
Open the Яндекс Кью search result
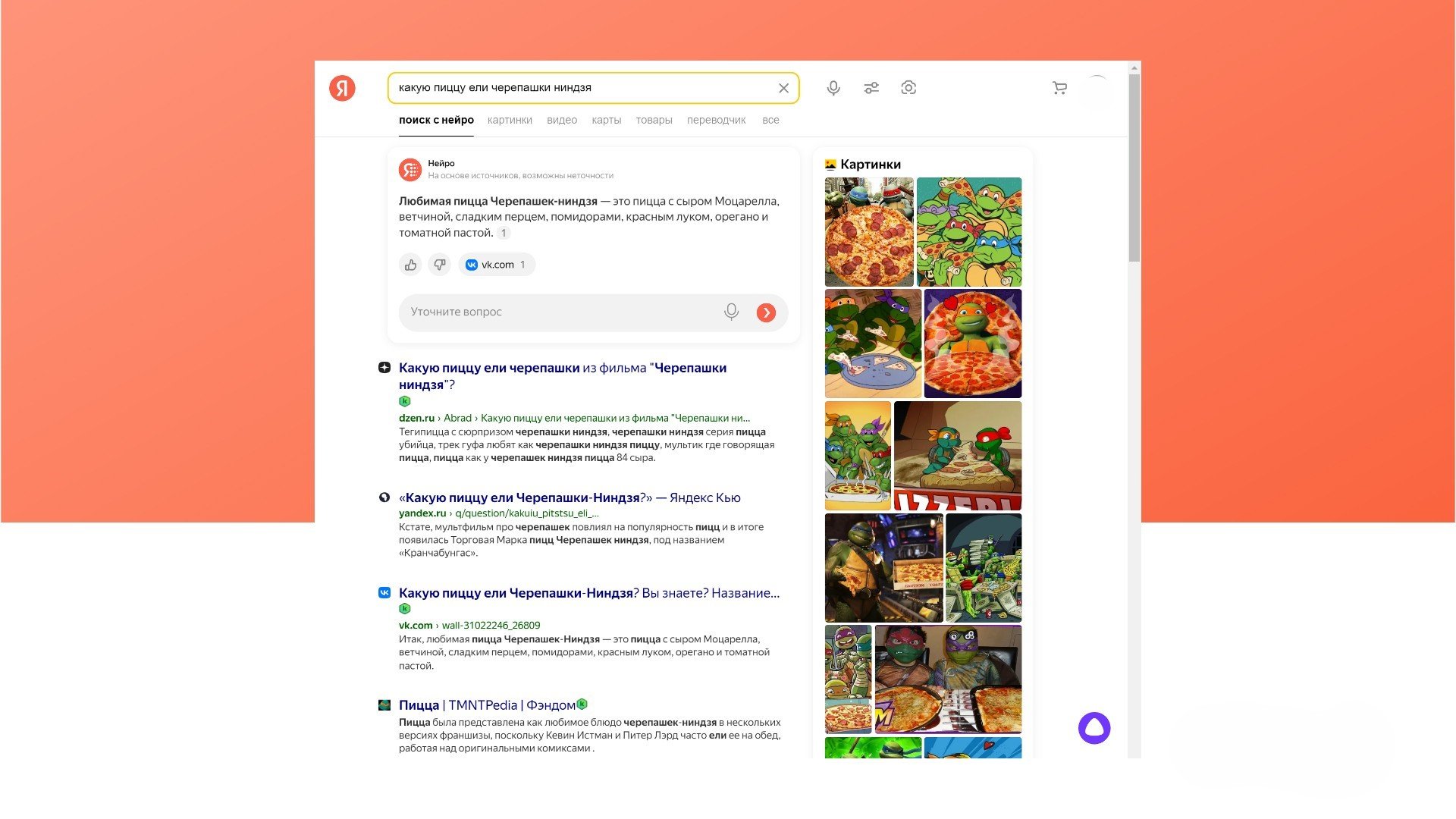pos(569,497)
